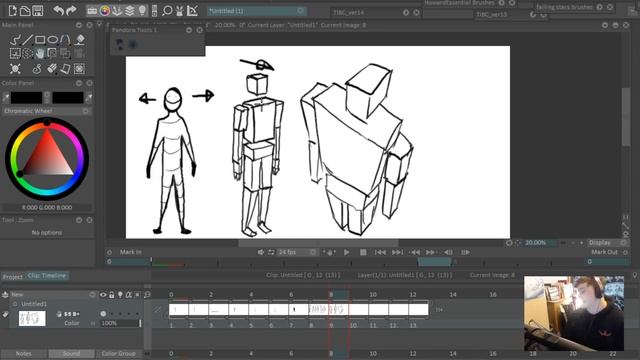Collapse the Color Panel with its round button
640x360 pixels.
pyautogui.click(x=79, y=83)
